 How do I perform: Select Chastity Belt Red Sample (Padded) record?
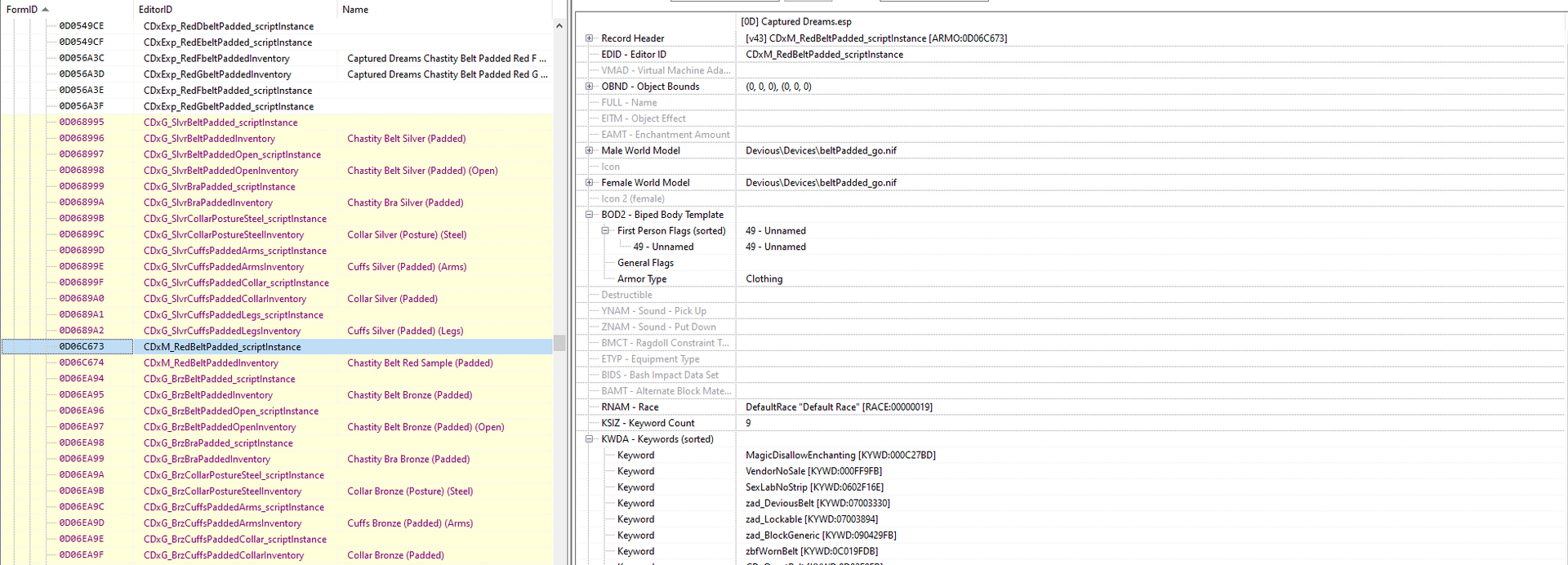[x=277, y=363]
